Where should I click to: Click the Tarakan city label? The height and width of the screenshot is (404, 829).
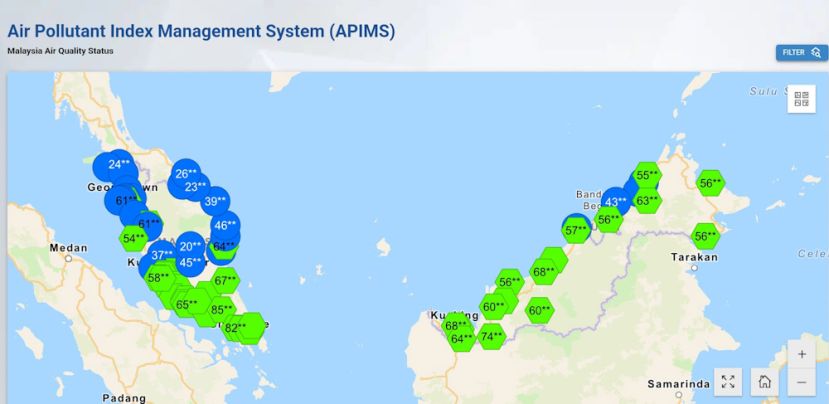tap(694, 258)
